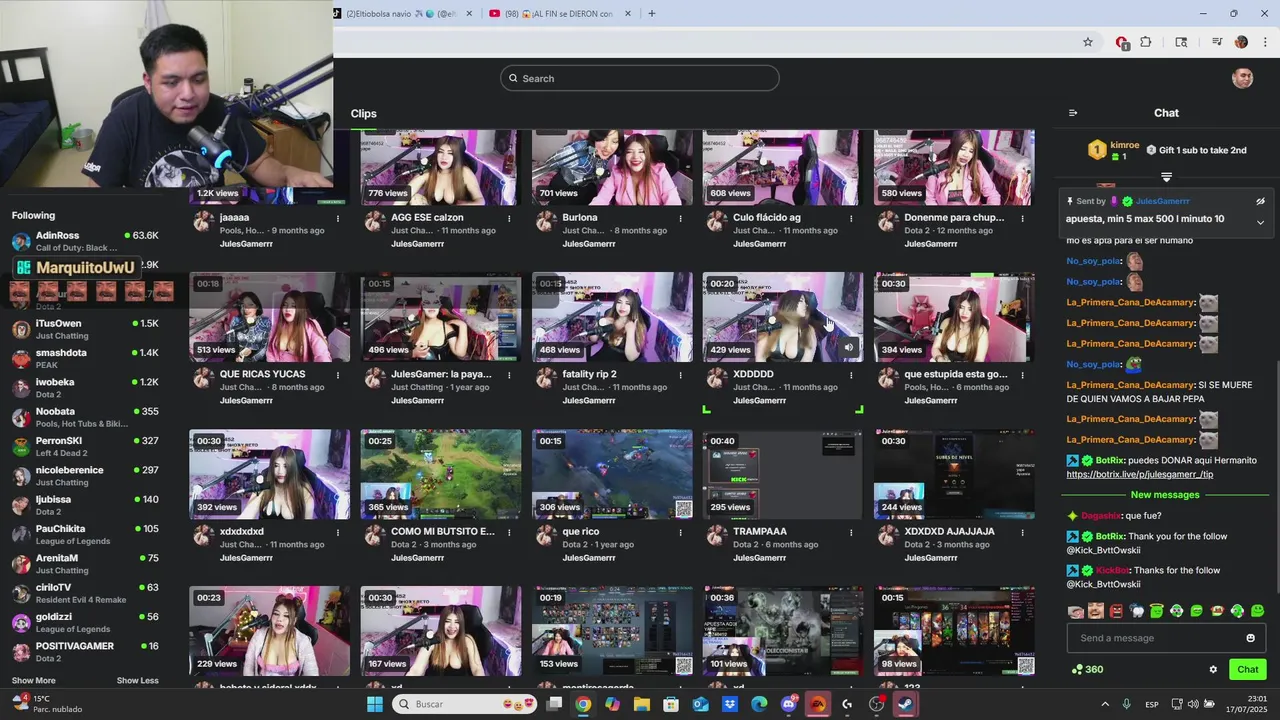Open channel points balance 360
The height and width of the screenshot is (720, 1280).
pyautogui.click(x=1087, y=670)
